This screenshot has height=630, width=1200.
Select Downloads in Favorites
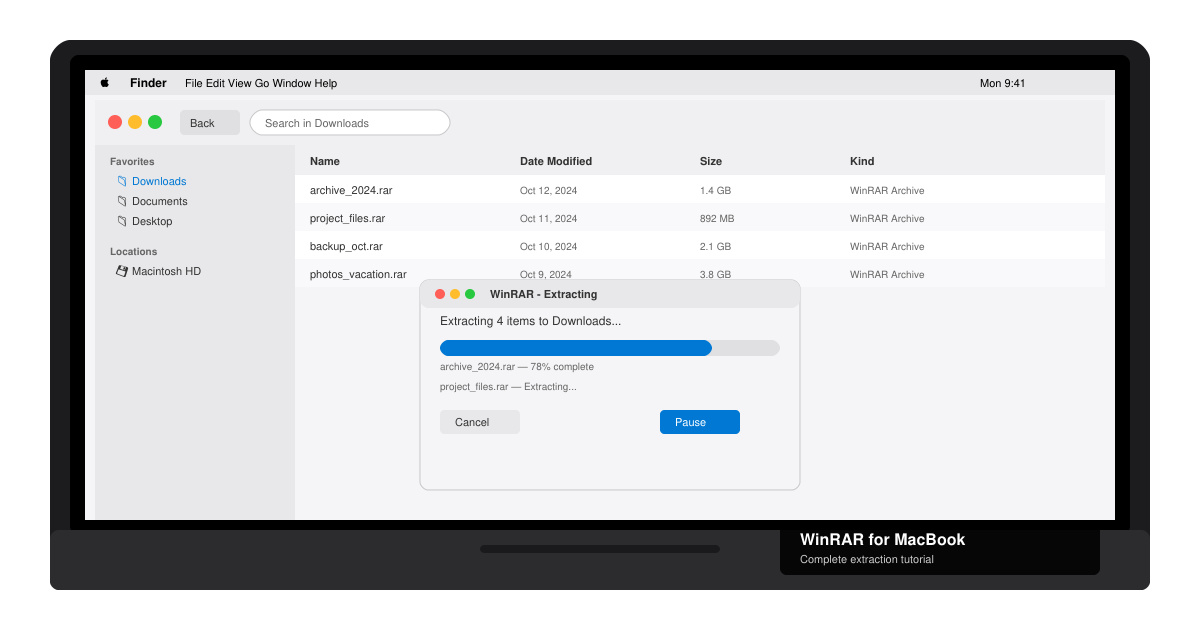[x=159, y=181]
